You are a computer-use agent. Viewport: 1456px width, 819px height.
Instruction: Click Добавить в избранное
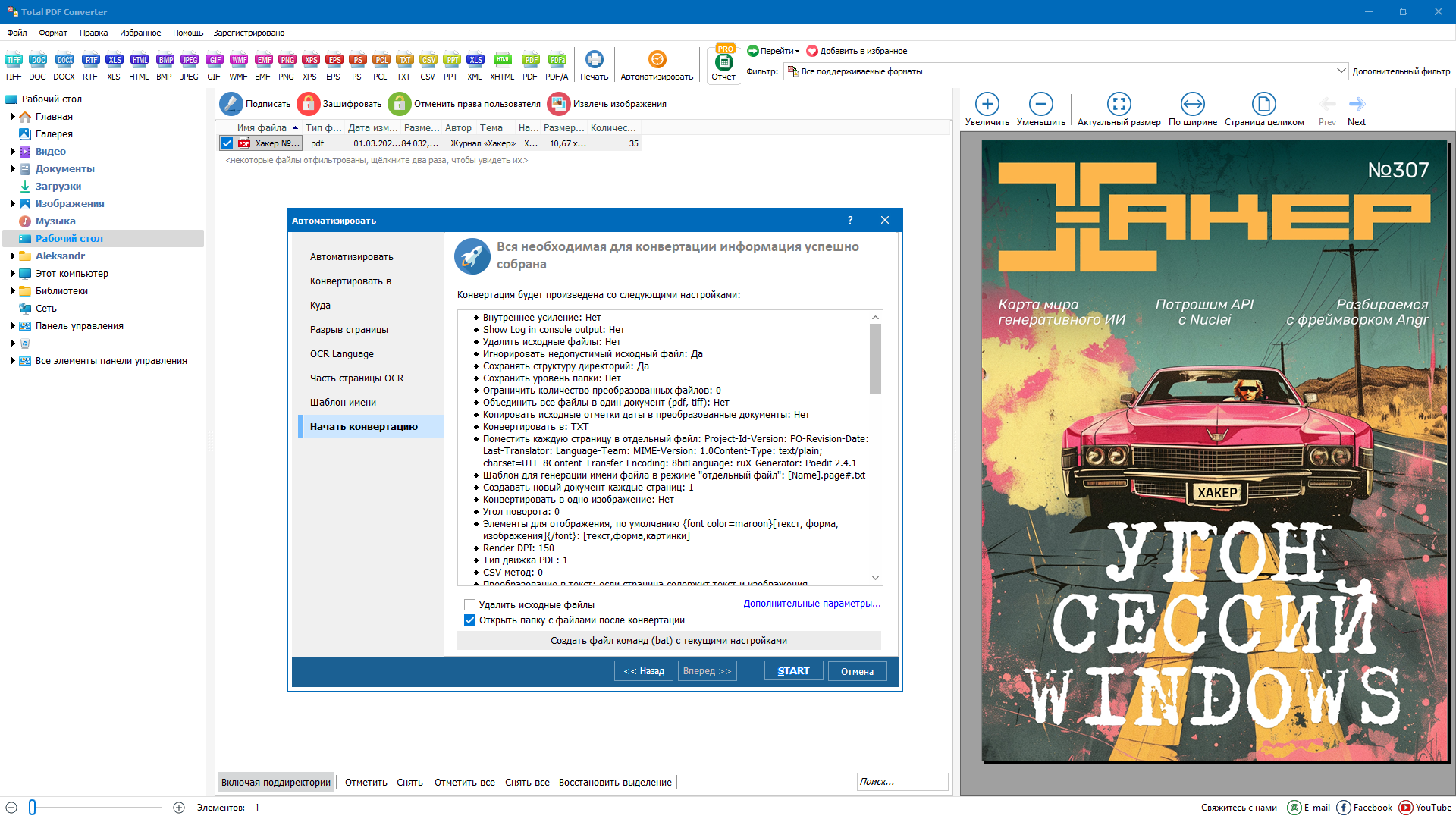pos(856,51)
